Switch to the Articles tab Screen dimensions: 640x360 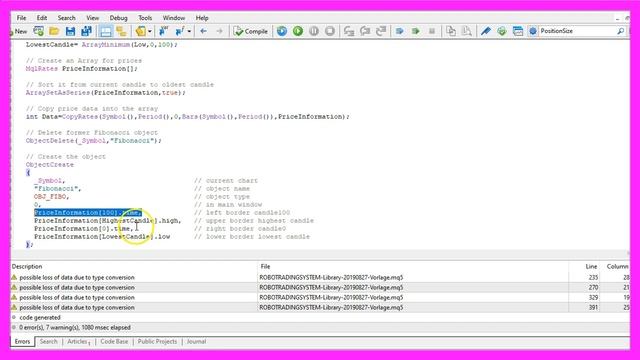pos(78,342)
